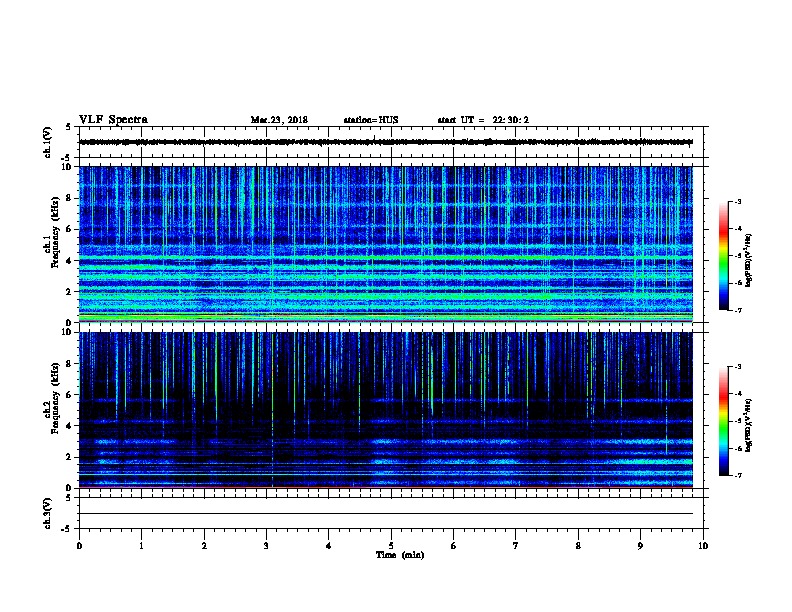
Task: Click the "-3" label on ch.1 color bar
Action: tap(737, 202)
